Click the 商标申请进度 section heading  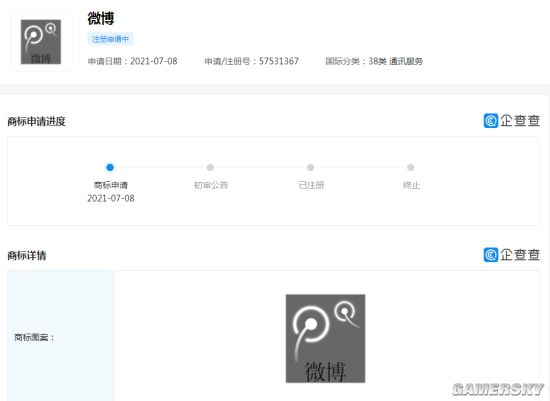click(x=36, y=121)
